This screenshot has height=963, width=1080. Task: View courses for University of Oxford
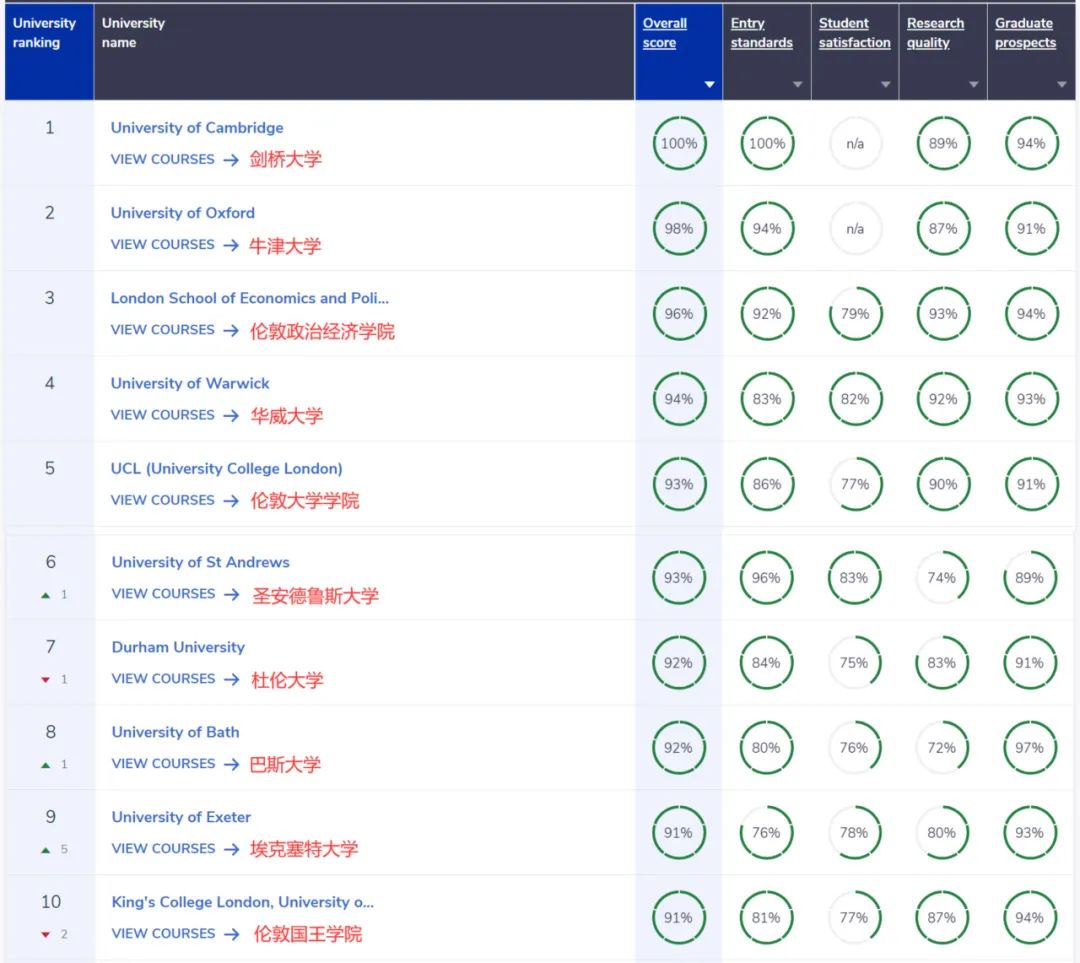click(x=175, y=245)
